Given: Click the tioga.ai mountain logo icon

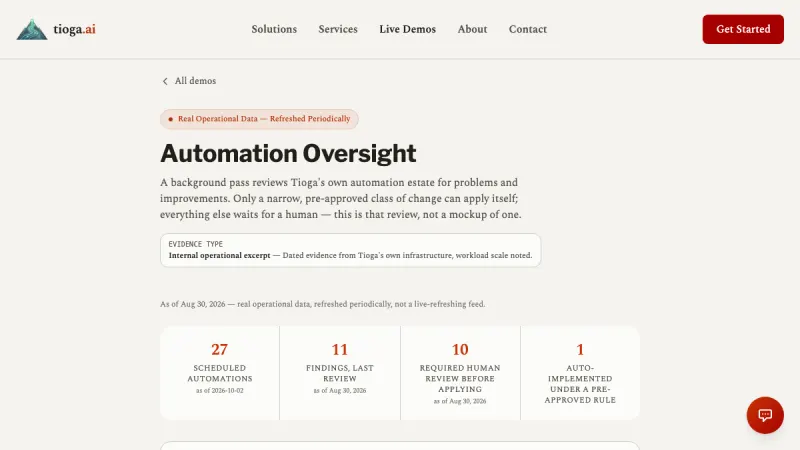Looking at the screenshot, I should 32,29.
